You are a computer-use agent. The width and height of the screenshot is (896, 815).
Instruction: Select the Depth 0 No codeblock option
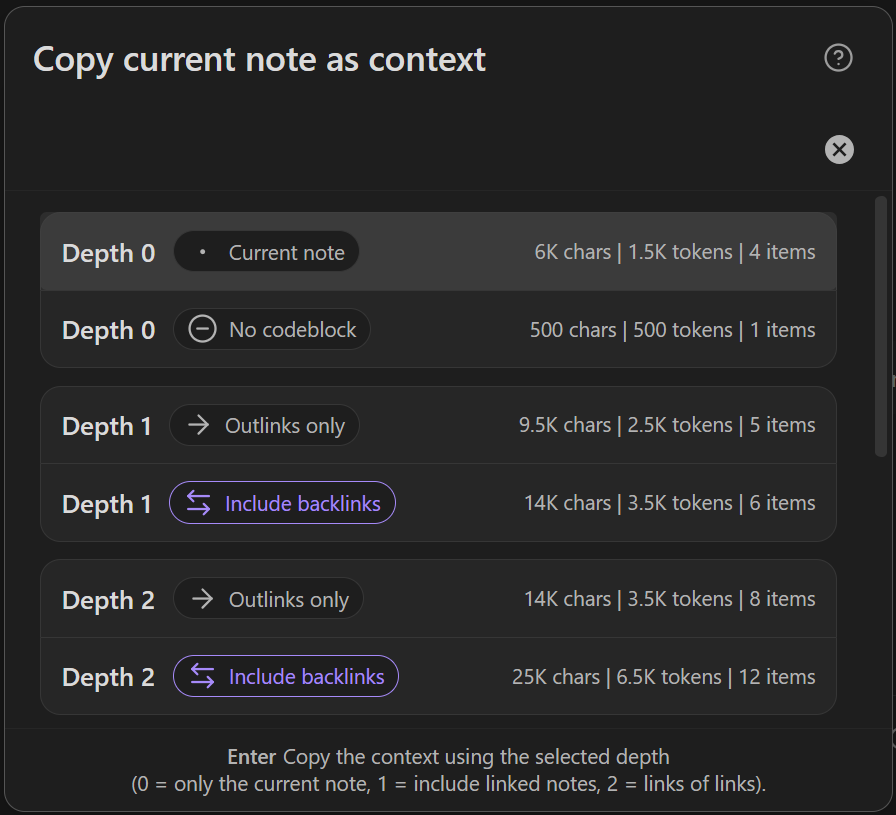pos(108,330)
